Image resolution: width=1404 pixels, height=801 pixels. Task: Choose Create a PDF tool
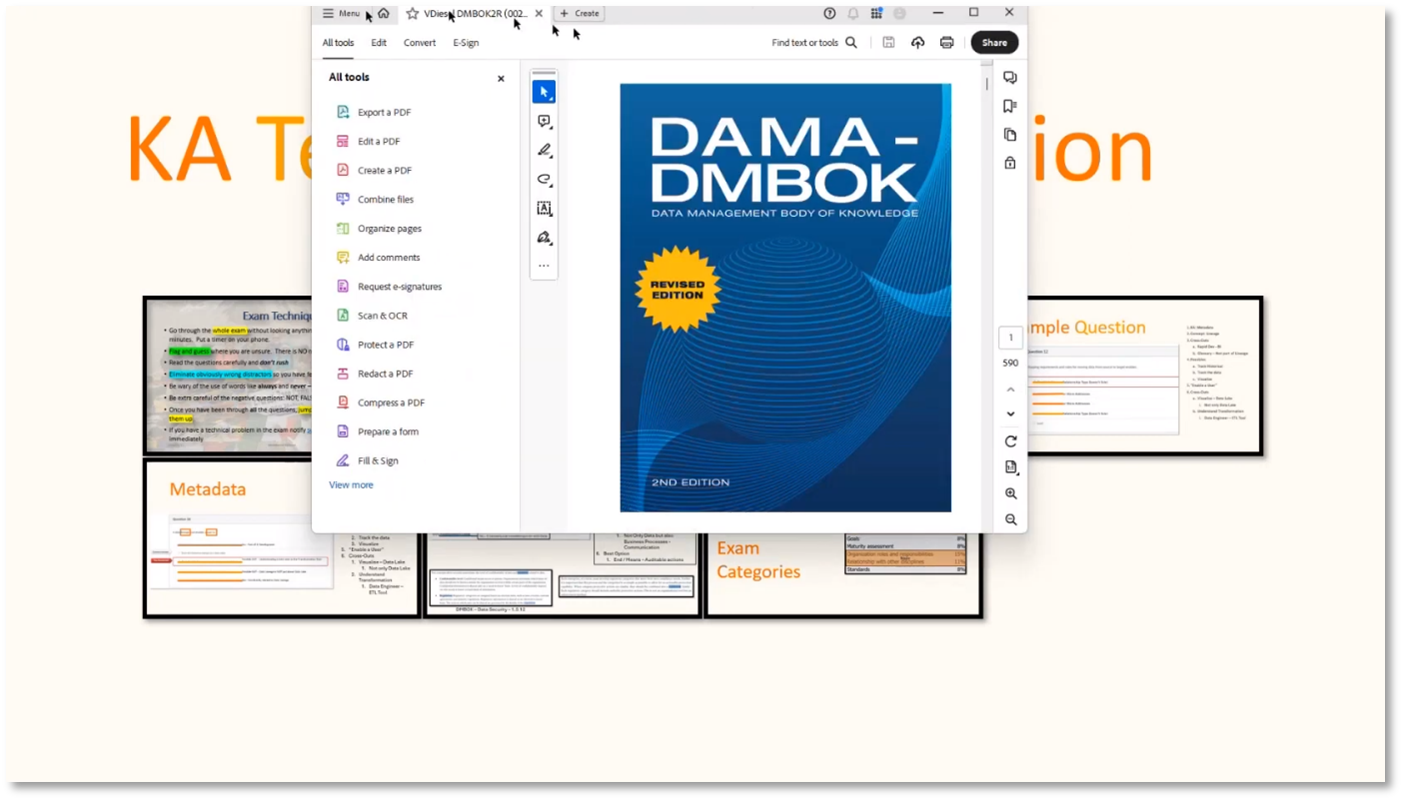[374, 170]
